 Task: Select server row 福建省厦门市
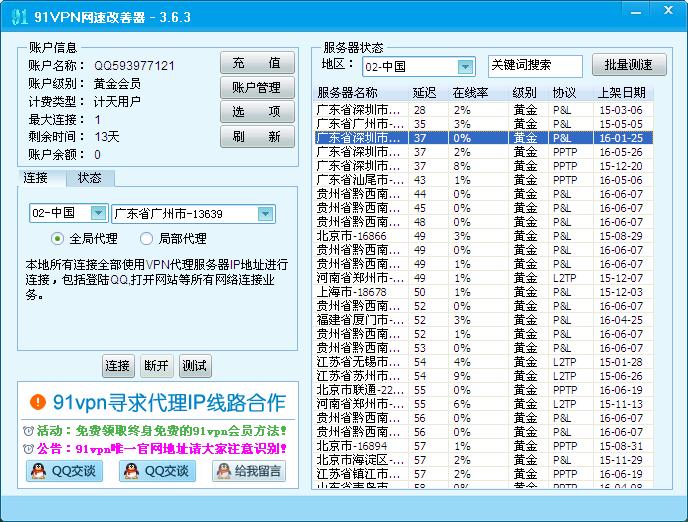[x=484, y=320]
